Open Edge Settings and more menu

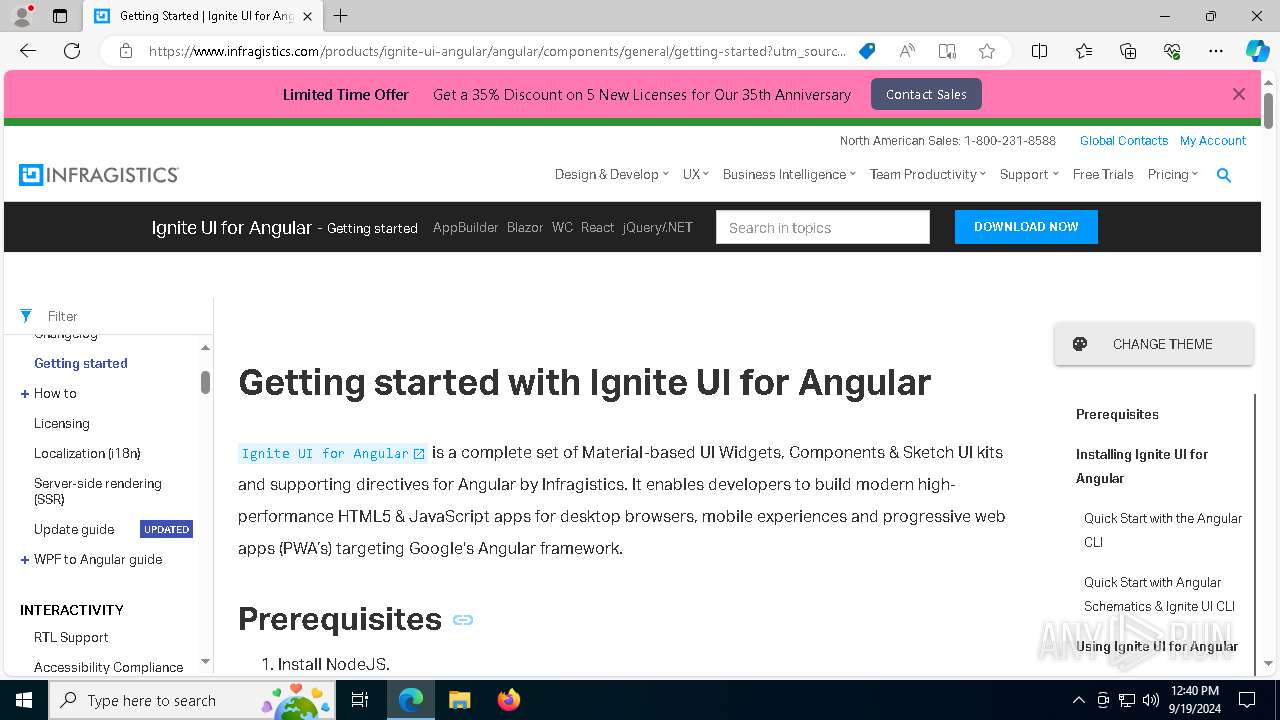[x=1216, y=51]
